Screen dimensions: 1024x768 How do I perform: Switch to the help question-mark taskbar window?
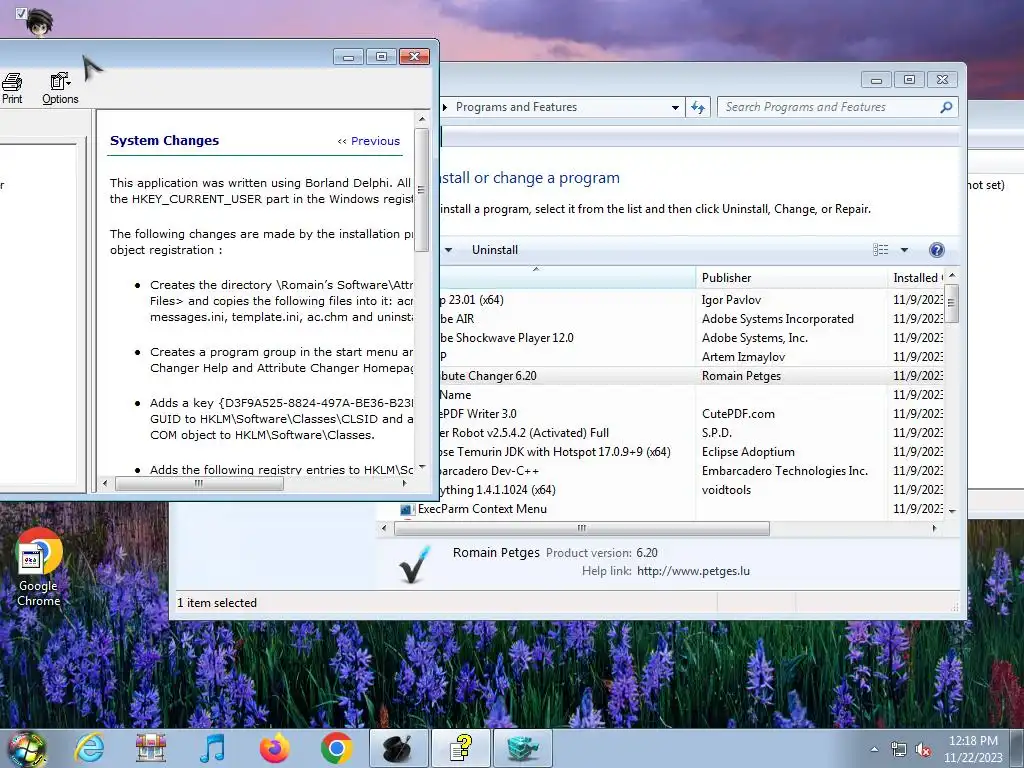point(460,748)
